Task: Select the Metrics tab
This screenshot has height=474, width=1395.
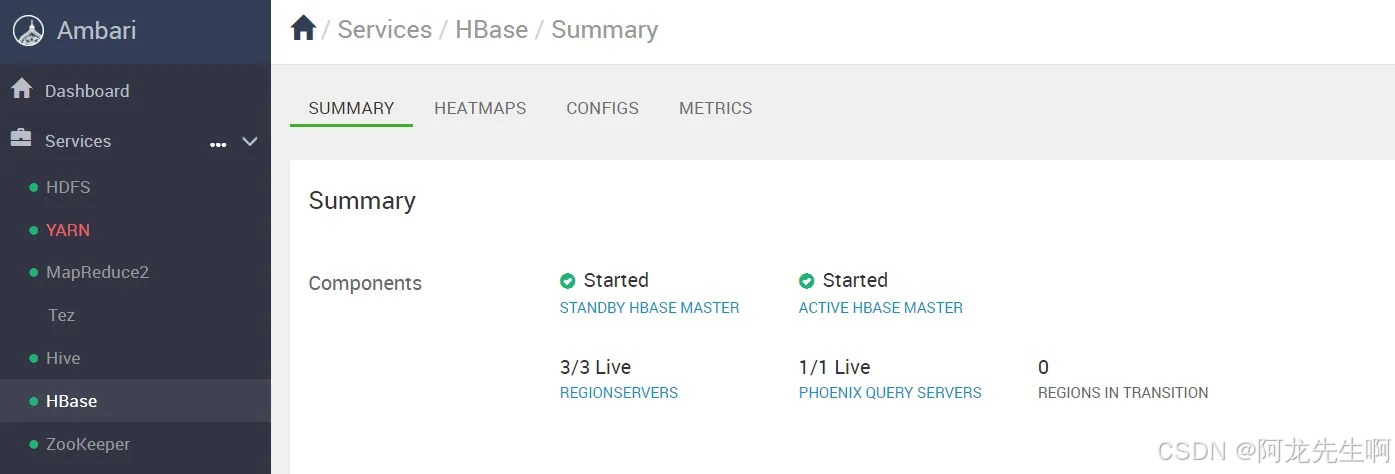Action: tap(715, 108)
